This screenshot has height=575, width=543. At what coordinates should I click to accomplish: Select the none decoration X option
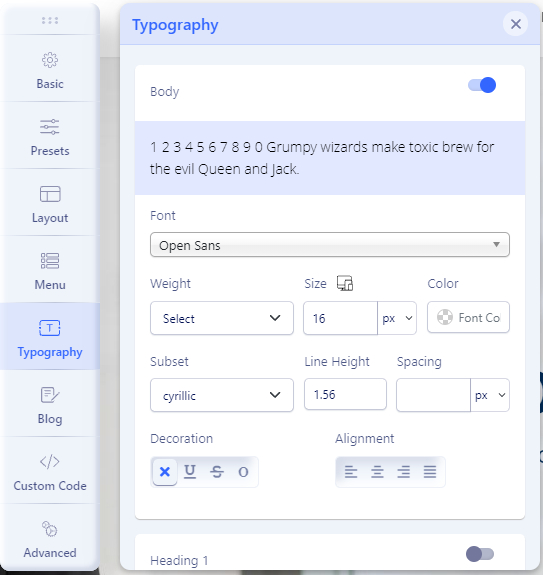click(165, 472)
